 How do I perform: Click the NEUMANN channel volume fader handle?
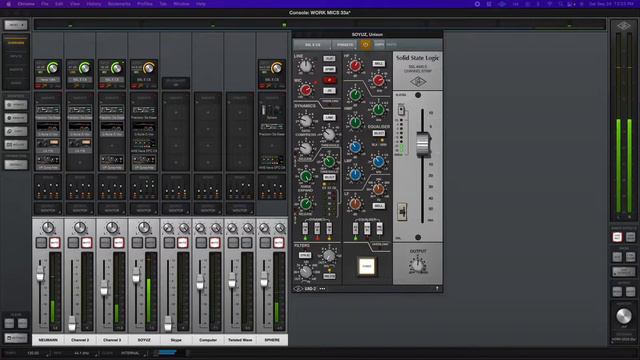[x=40, y=275]
